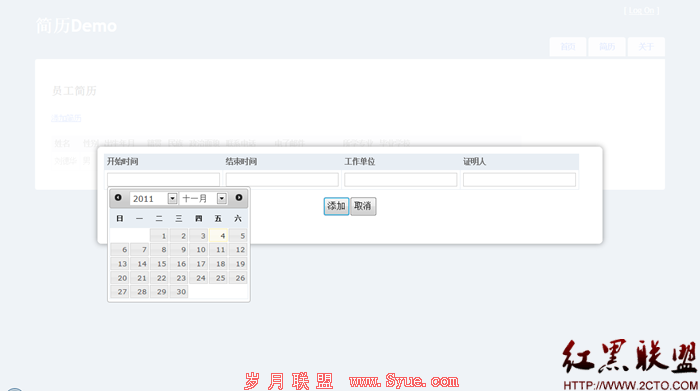
Task: Select day 6 in calendar
Action: click(x=120, y=250)
